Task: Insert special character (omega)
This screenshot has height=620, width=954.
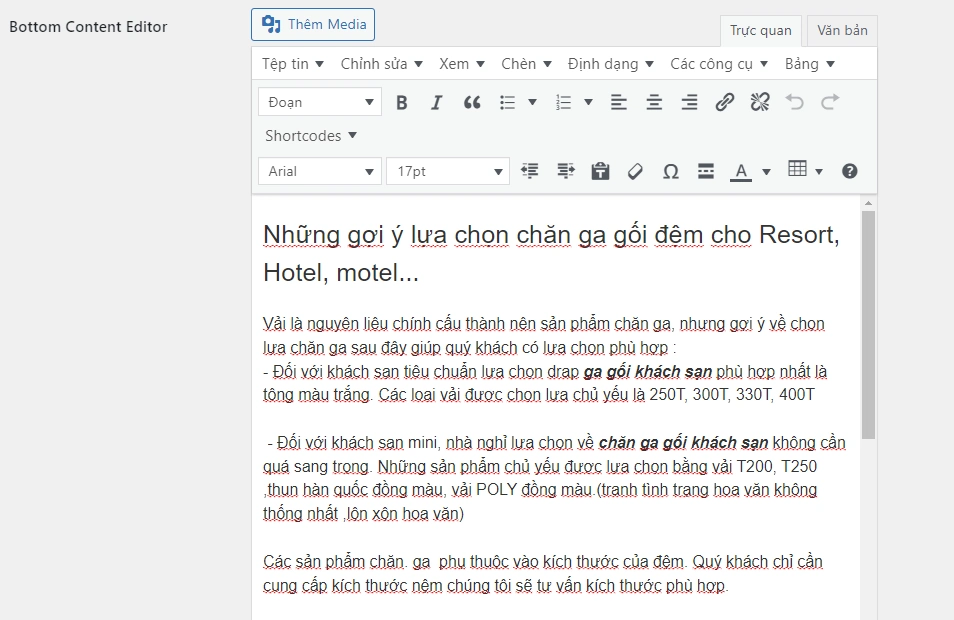Action: (x=670, y=171)
